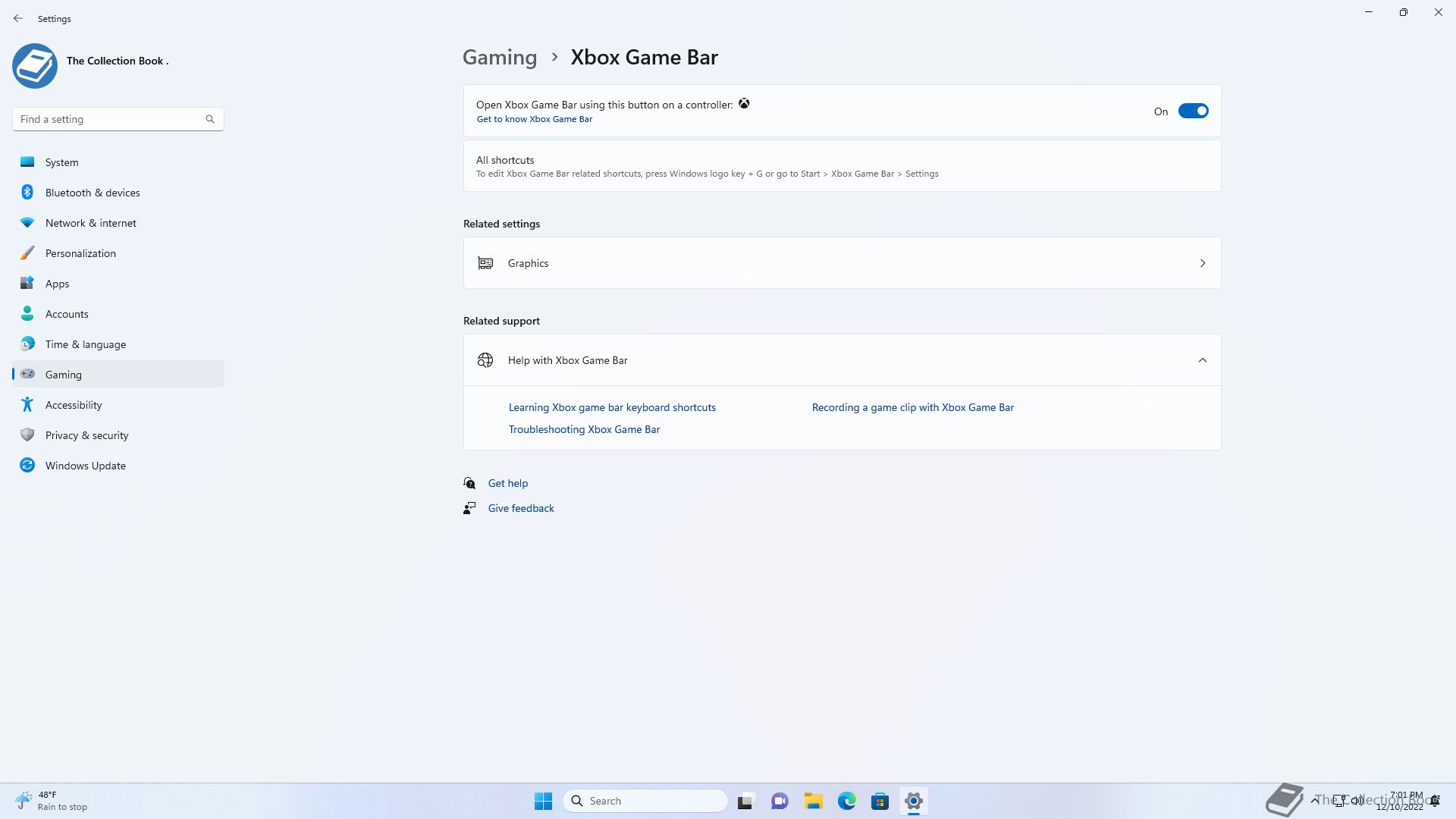
Task: Go to Network & internet
Action: pyautogui.click(x=118, y=223)
